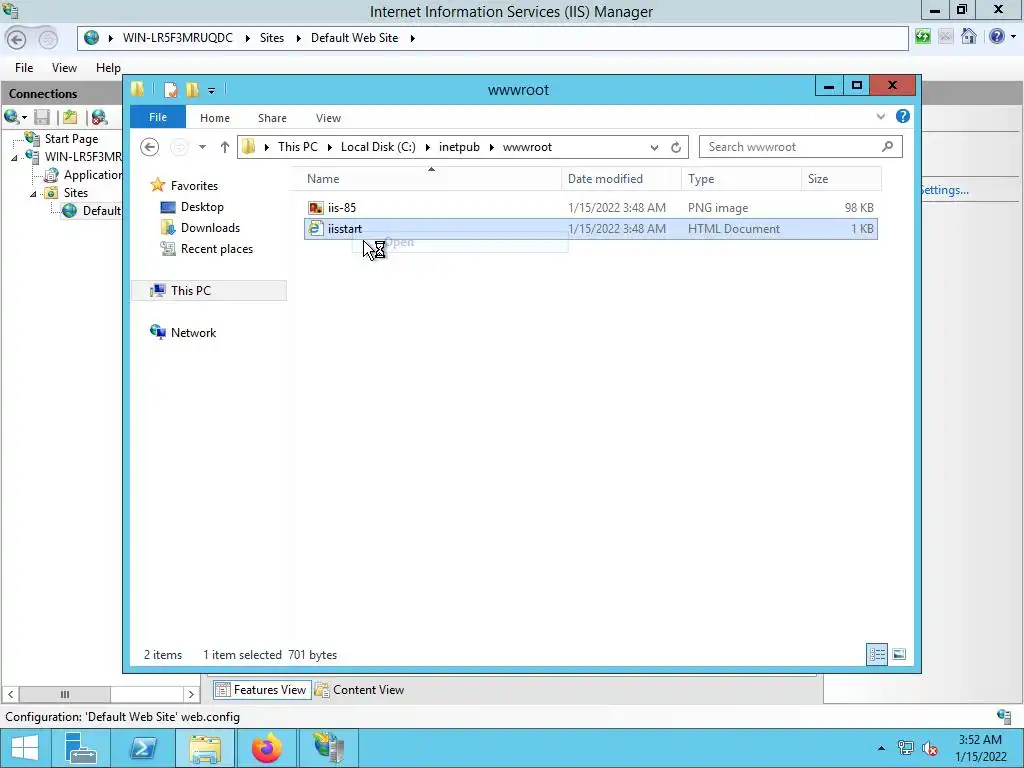Collapse the Sites tree node
This screenshot has width=1024, height=768.
[33, 194]
